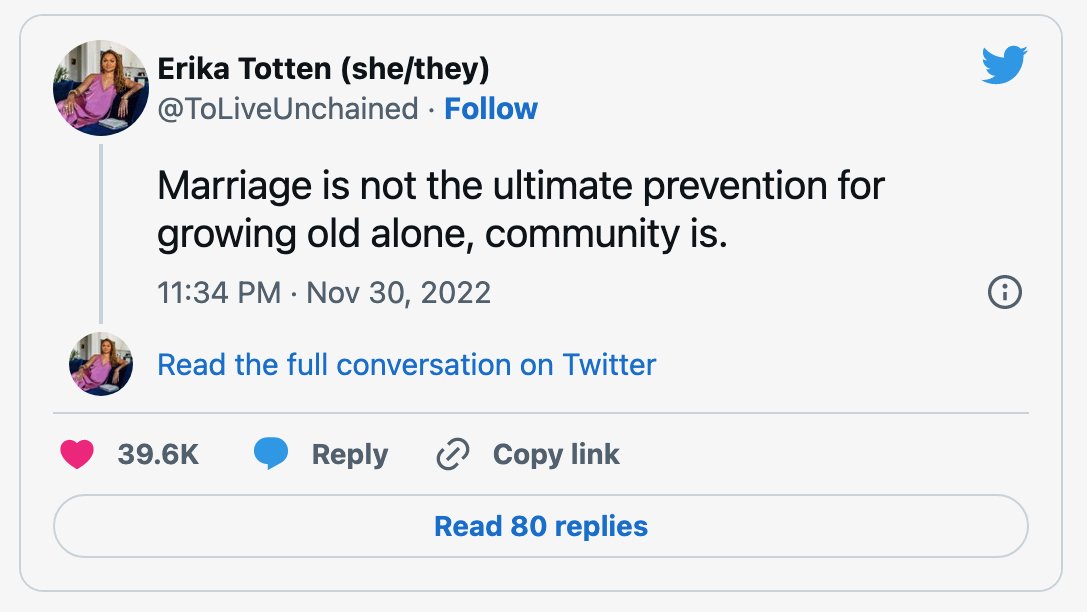Read the full conversation on Twitter

pos(406,365)
